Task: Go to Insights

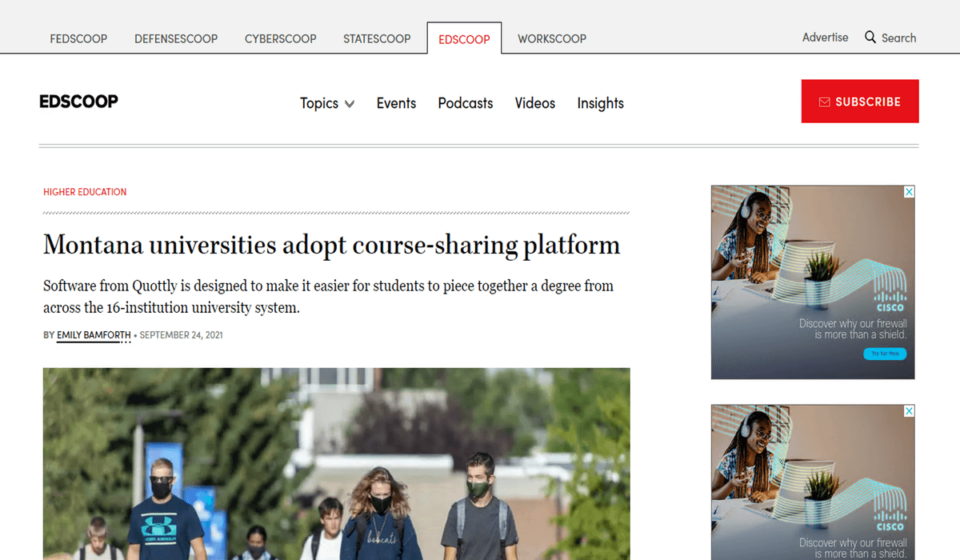Action: 600,103
